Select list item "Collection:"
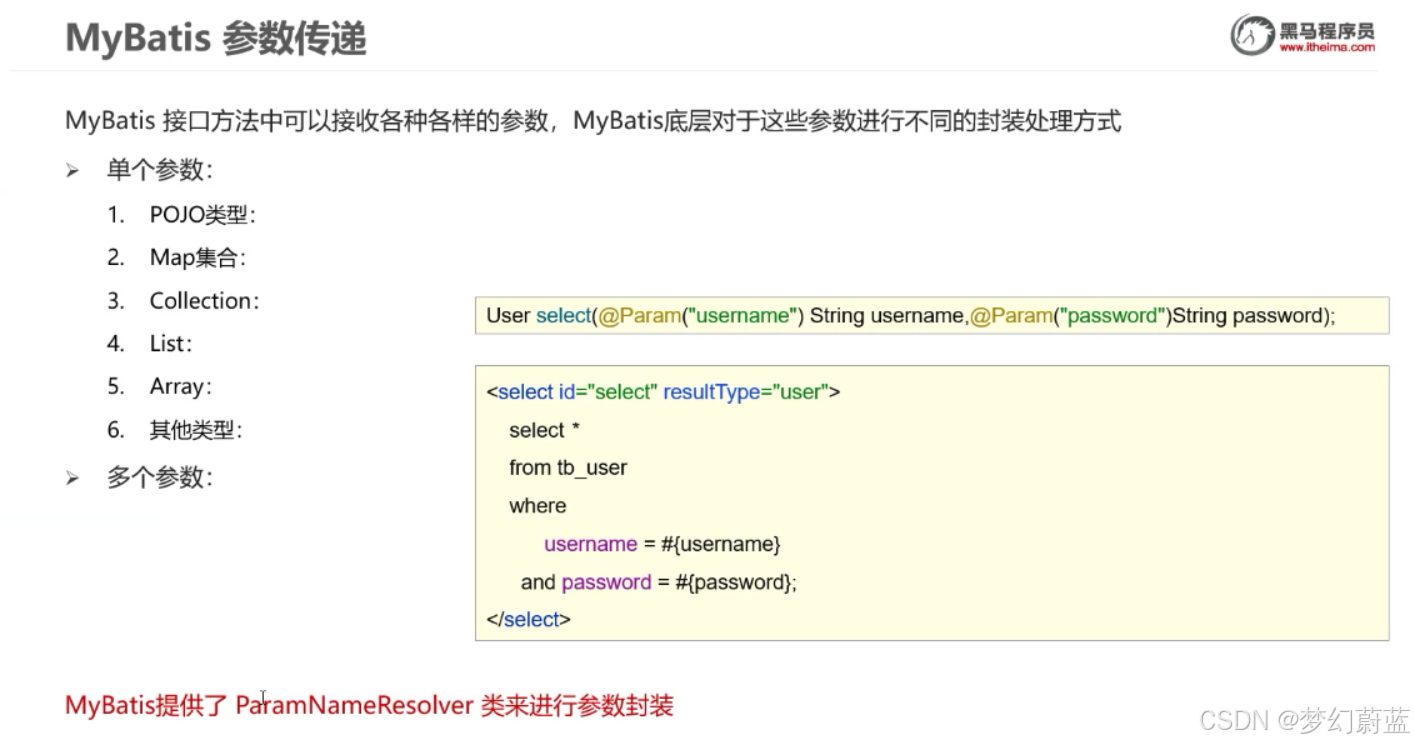This screenshot has width=1414, height=746. coord(204,300)
